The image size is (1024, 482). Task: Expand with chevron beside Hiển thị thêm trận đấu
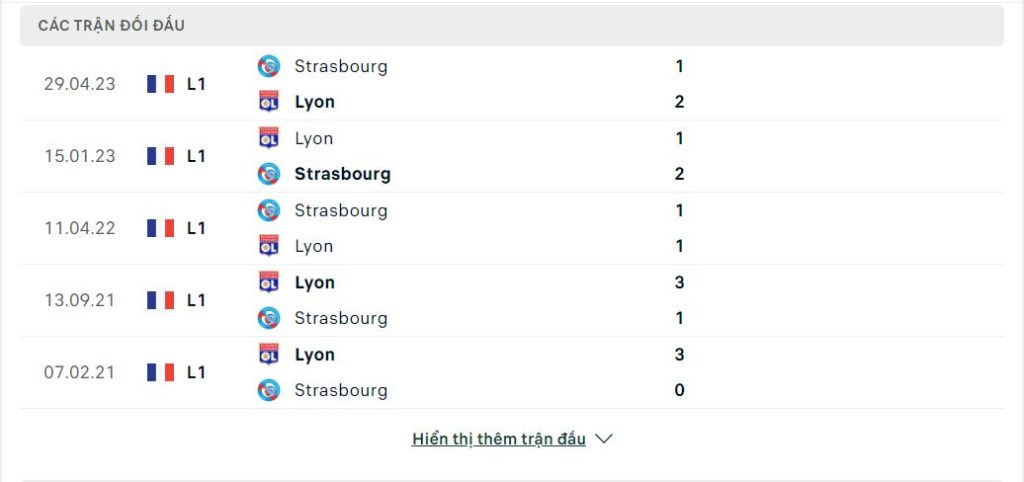(604, 439)
